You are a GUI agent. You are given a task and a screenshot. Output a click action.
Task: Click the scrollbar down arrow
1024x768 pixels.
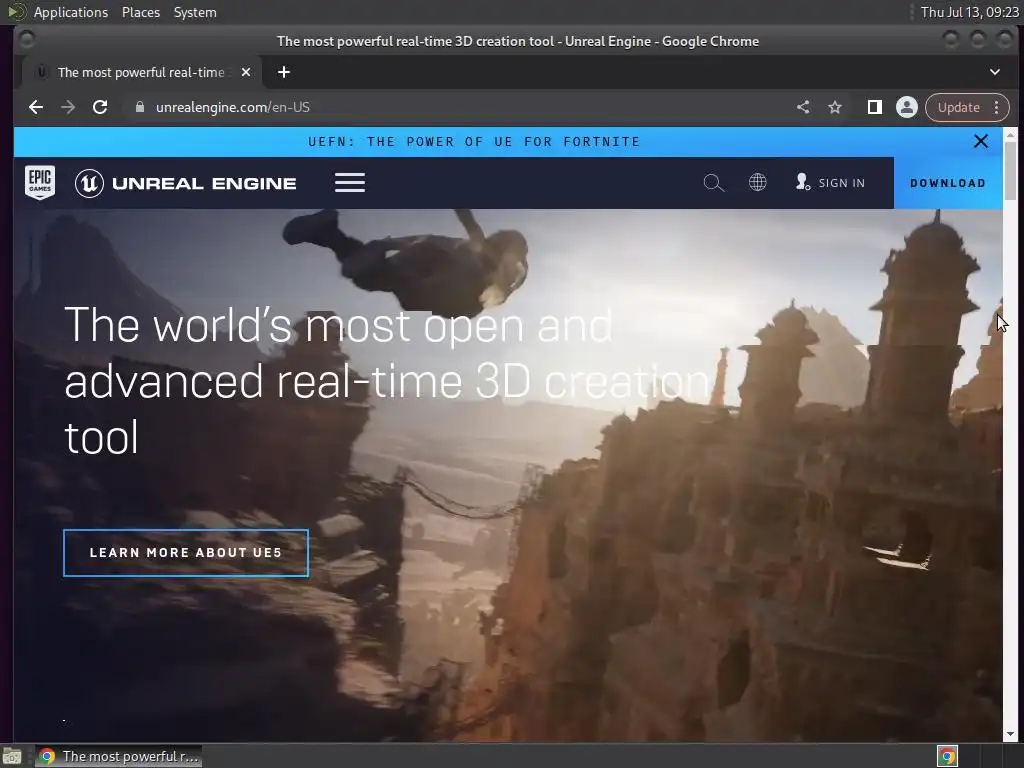pos(1010,734)
